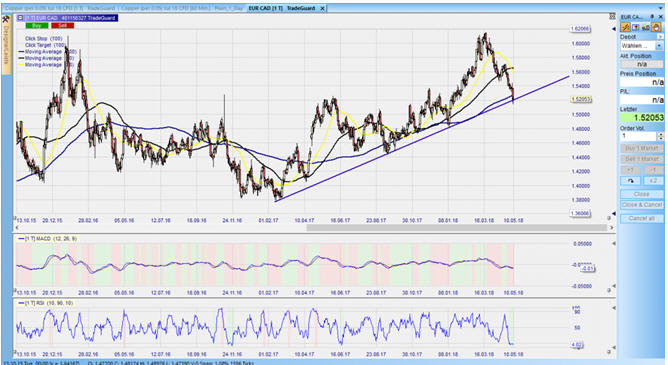Click the yellow 1.52053 current price label
This screenshot has width=668, height=365.
click(x=581, y=99)
